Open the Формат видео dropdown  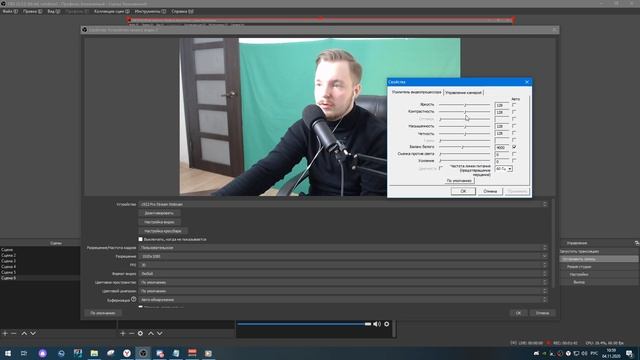pos(343,273)
